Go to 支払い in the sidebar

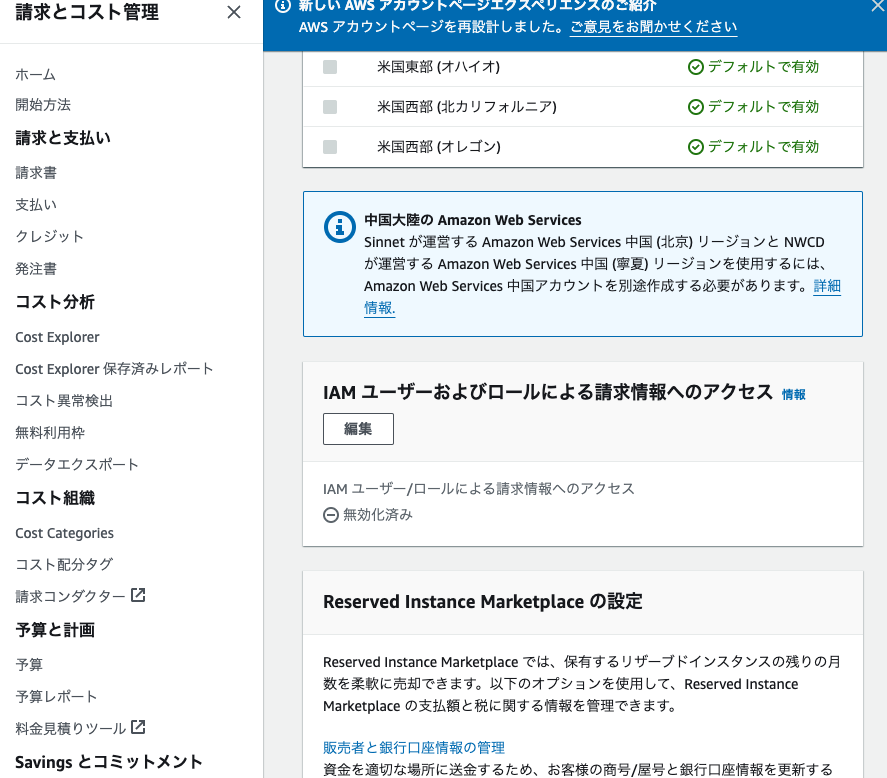tap(36, 204)
